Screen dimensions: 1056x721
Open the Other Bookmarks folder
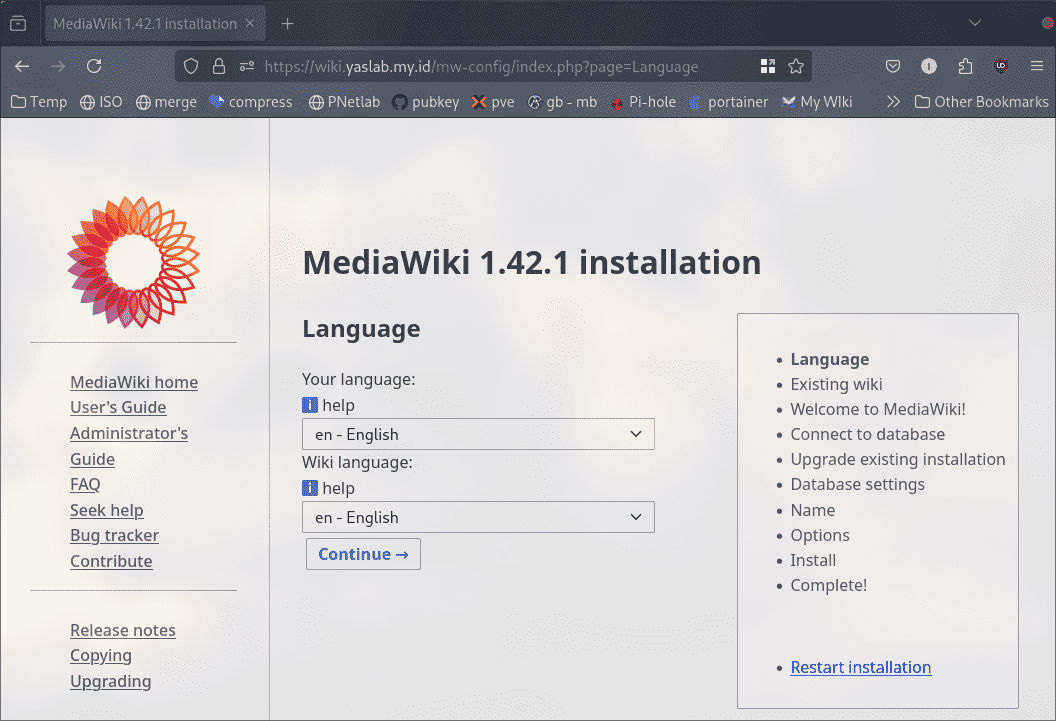tap(981, 102)
